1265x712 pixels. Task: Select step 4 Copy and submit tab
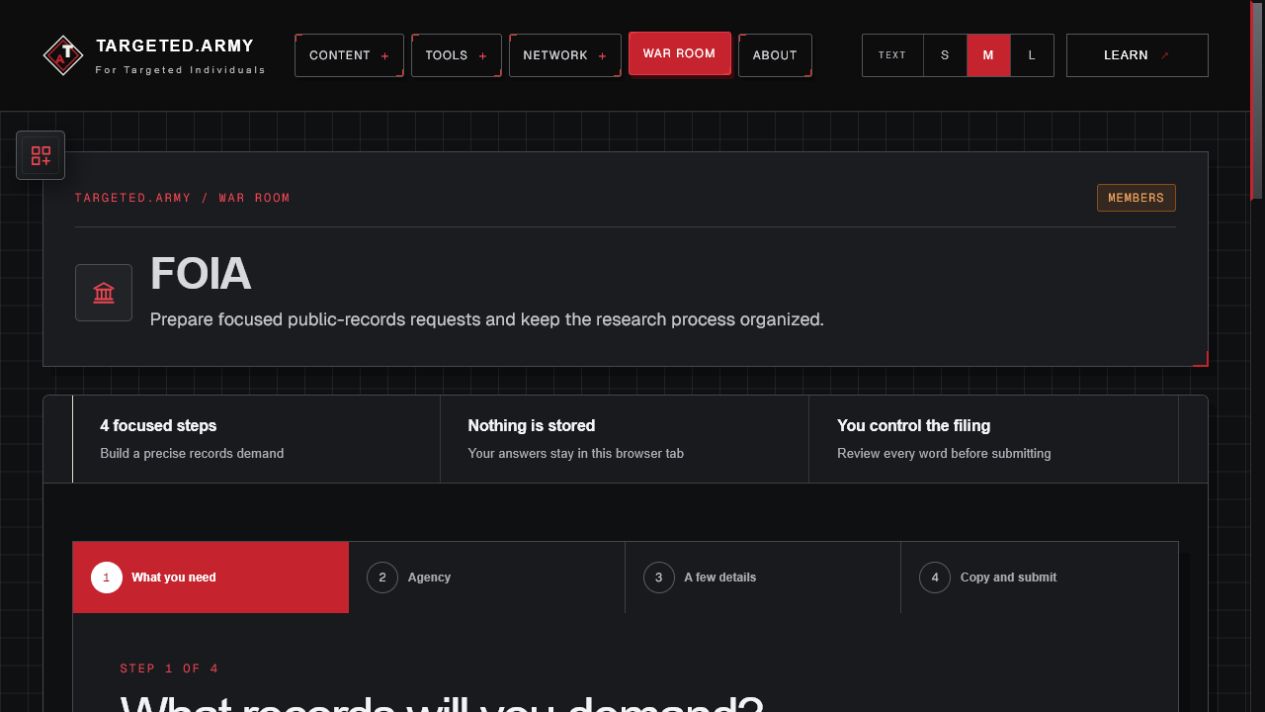[1039, 577]
